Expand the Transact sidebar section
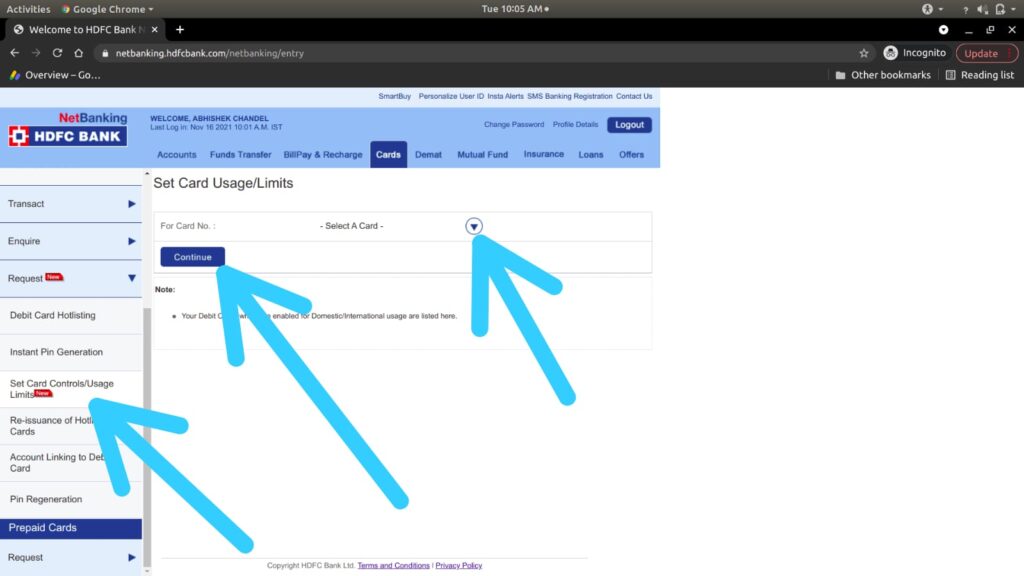This screenshot has width=1024, height=576. click(71, 204)
